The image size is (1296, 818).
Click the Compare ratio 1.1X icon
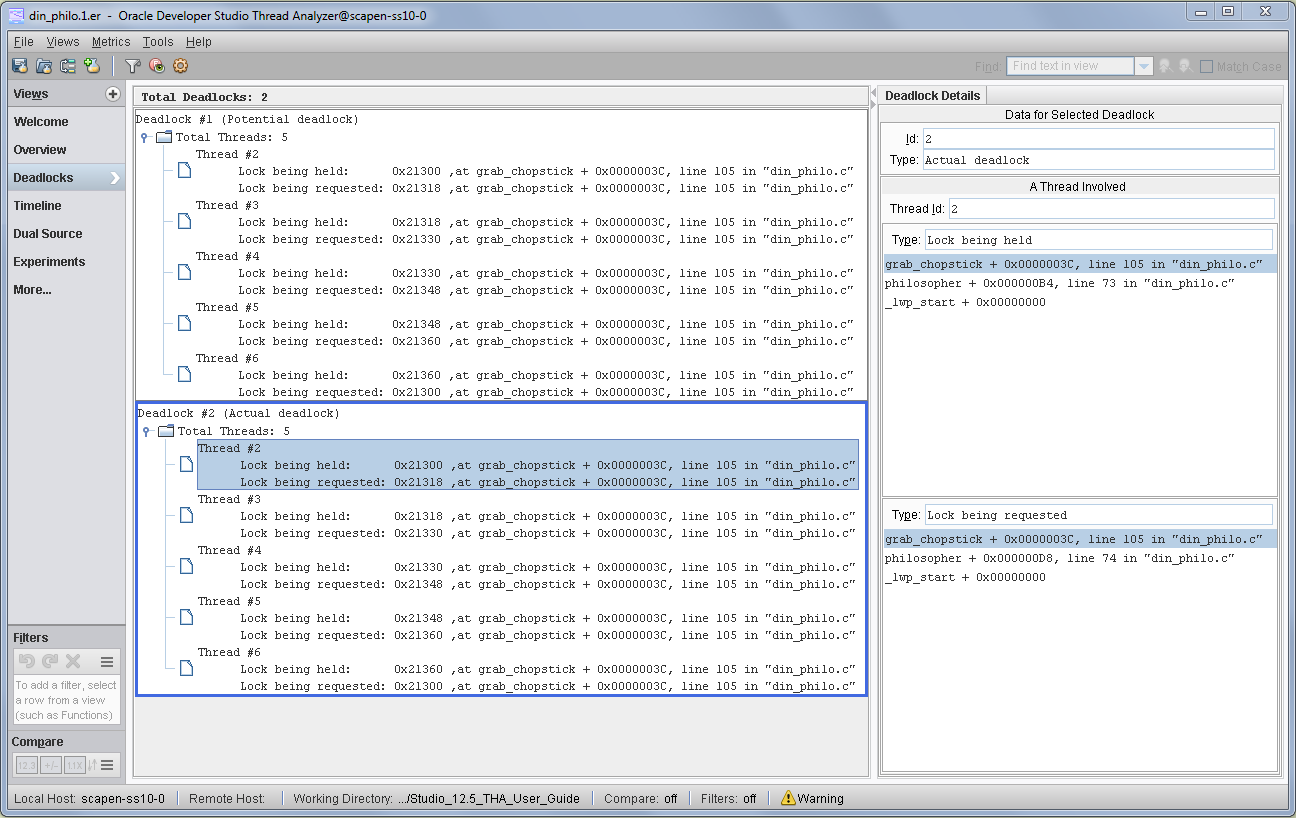point(75,765)
